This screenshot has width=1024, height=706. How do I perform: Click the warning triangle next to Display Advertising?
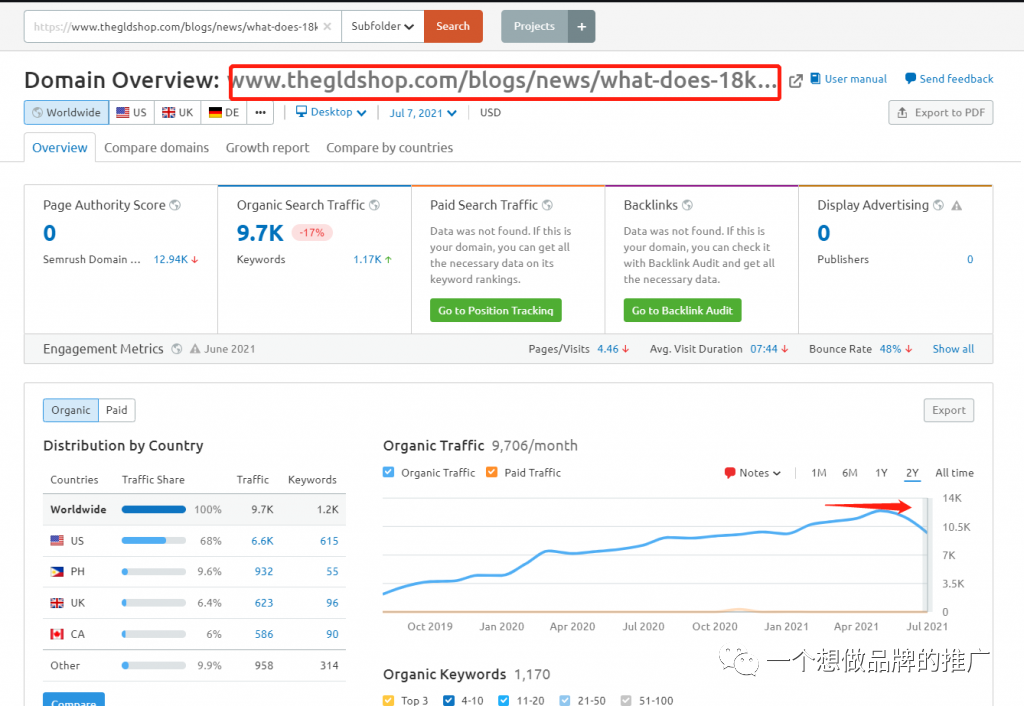pyautogui.click(x=957, y=206)
